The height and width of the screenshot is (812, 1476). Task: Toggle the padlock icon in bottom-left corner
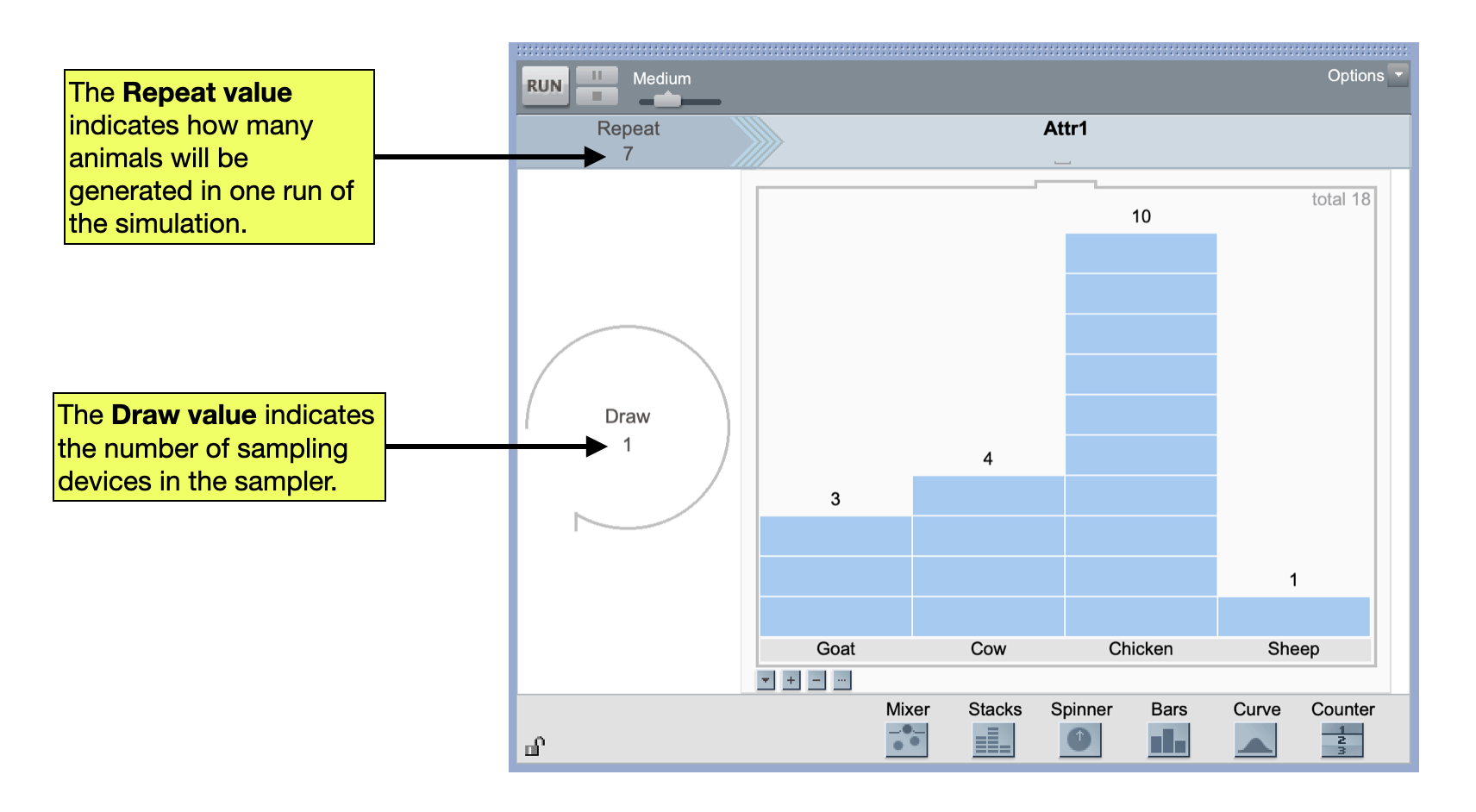click(x=535, y=746)
